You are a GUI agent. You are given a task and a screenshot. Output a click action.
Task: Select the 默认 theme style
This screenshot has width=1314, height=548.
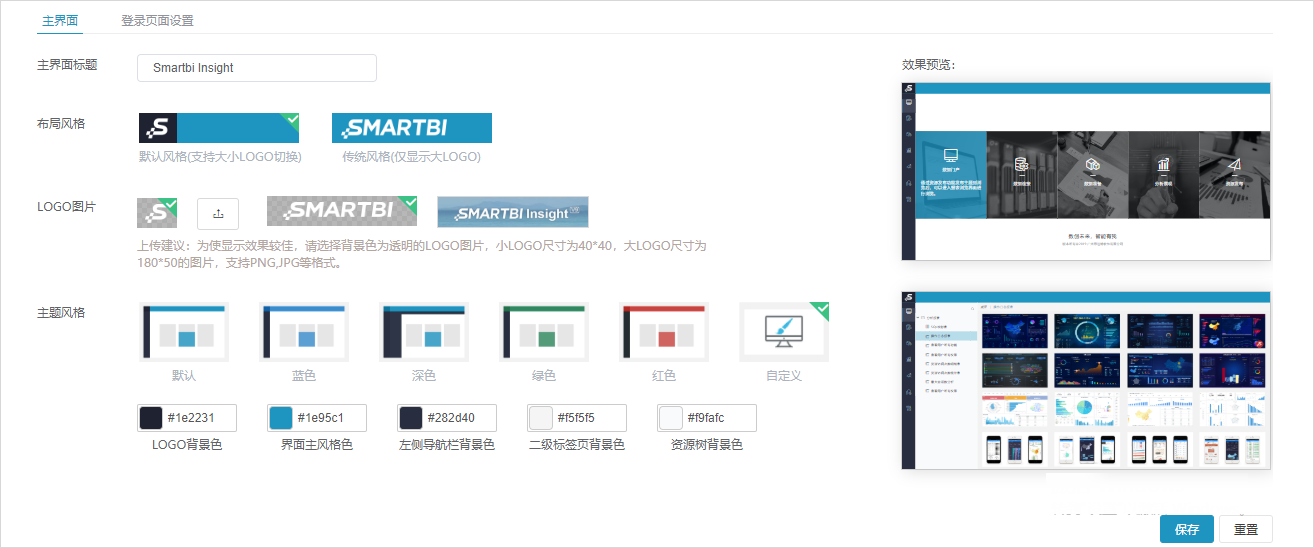[x=184, y=332]
